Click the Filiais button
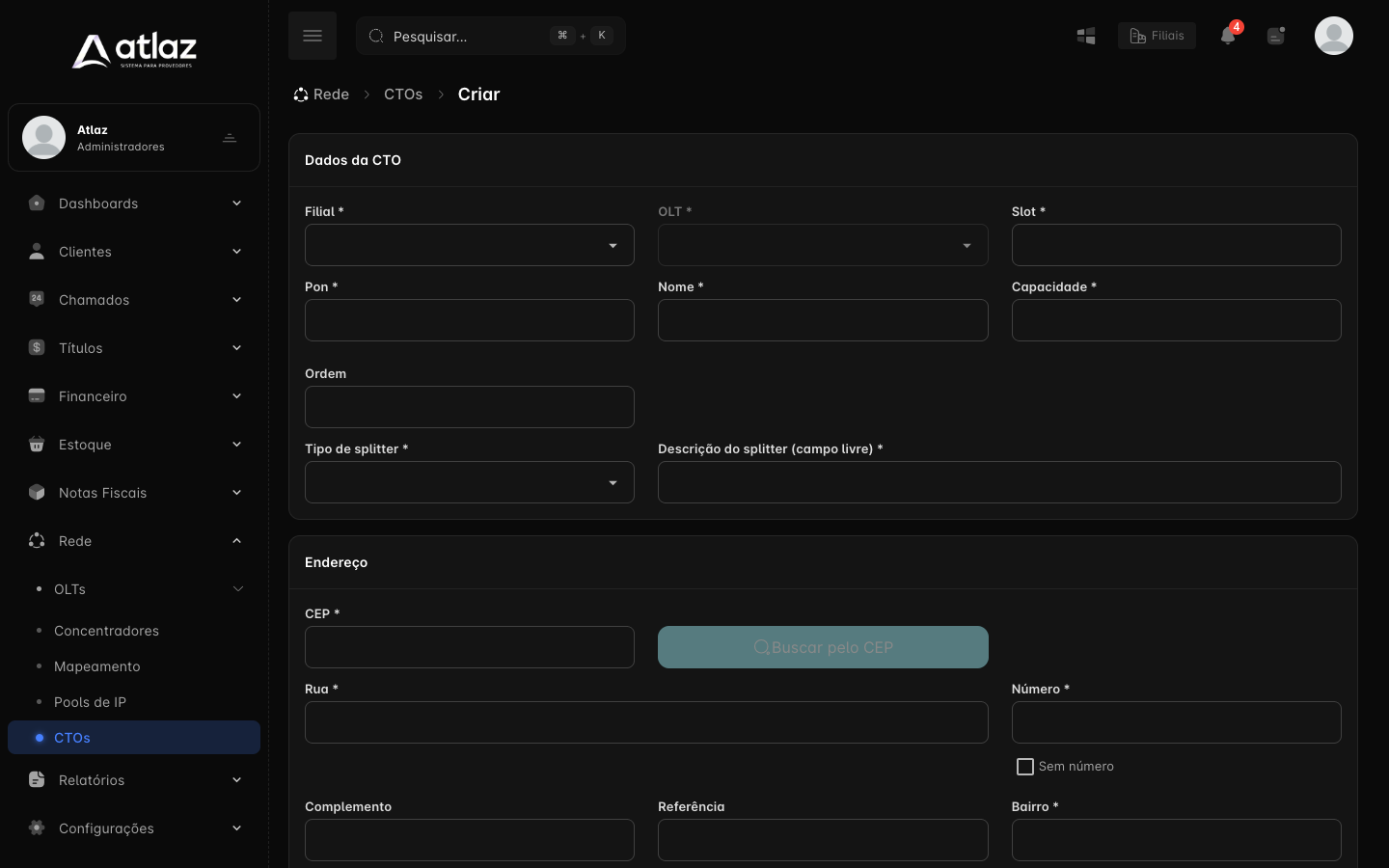 (1157, 36)
